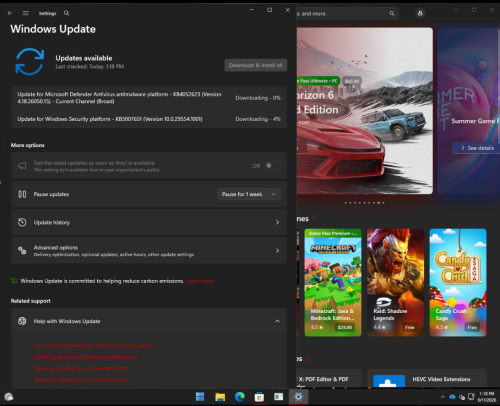This screenshot has height=406, width=500.
Task: Click See details on Summer Game banner
Action: coord(477,148)
